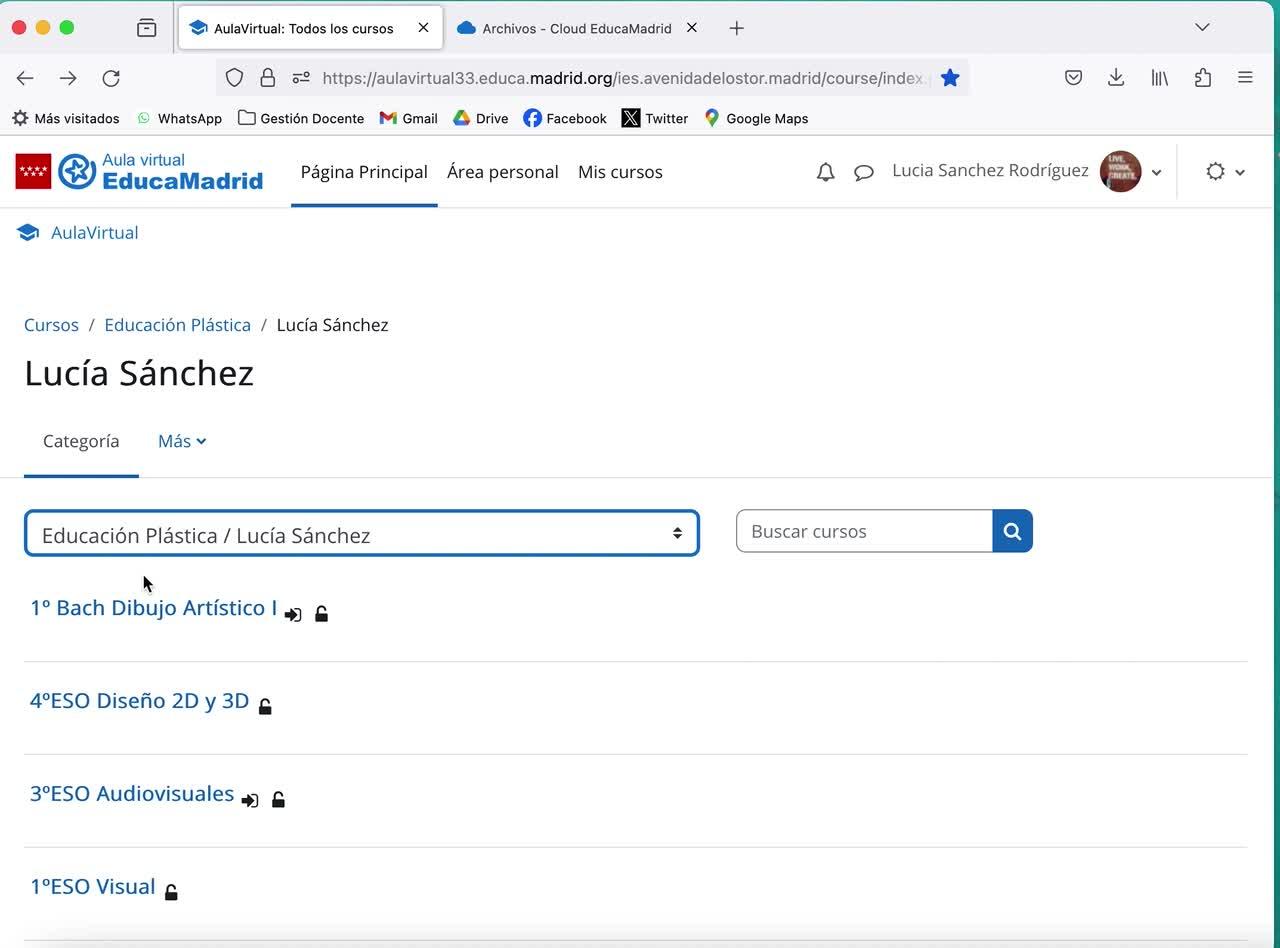The height and width of the screenshot is (948, 1280).
Task: Open the Drive bookmark
Action: [481, 118]
